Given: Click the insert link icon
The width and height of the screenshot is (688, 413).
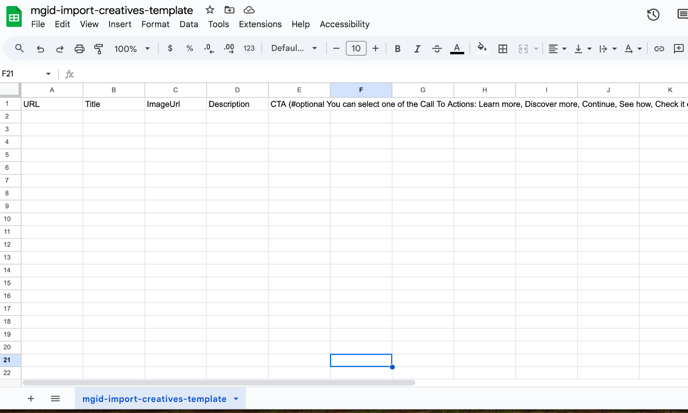Looking at the screenshot, I should tap(659, 49).
